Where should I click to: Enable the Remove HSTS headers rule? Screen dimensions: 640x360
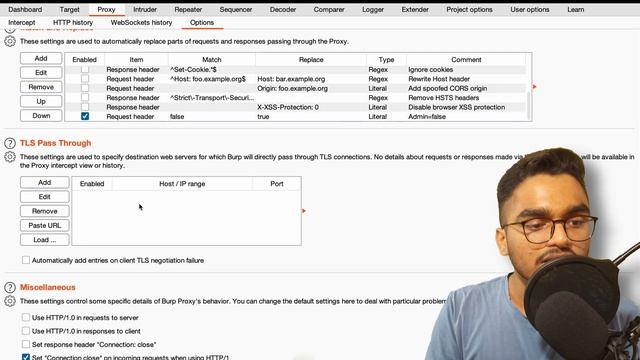(x=85, y=97)
